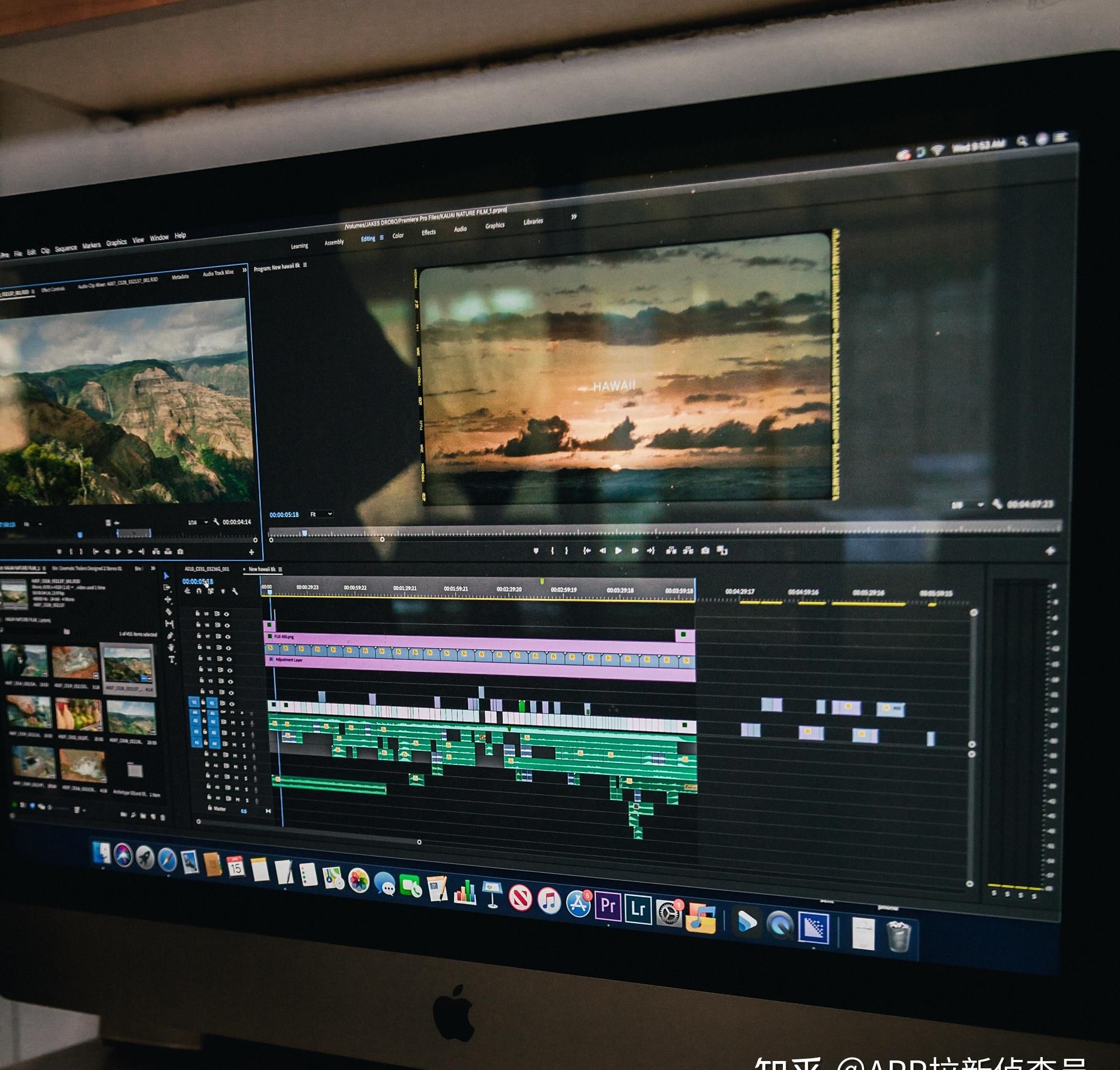Switch to the Color workspace tab
Viewport: 1120px width, 1070px height.
398,235
